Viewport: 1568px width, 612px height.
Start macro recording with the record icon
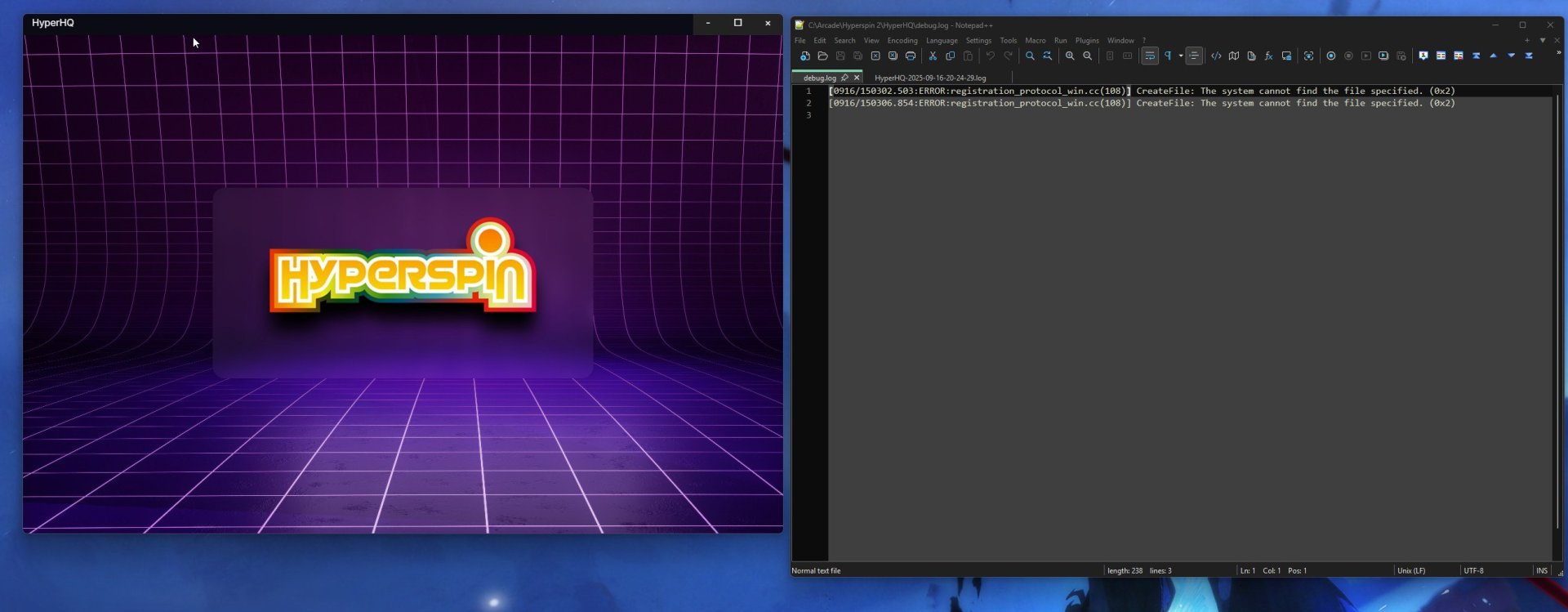coord(1331,56)
